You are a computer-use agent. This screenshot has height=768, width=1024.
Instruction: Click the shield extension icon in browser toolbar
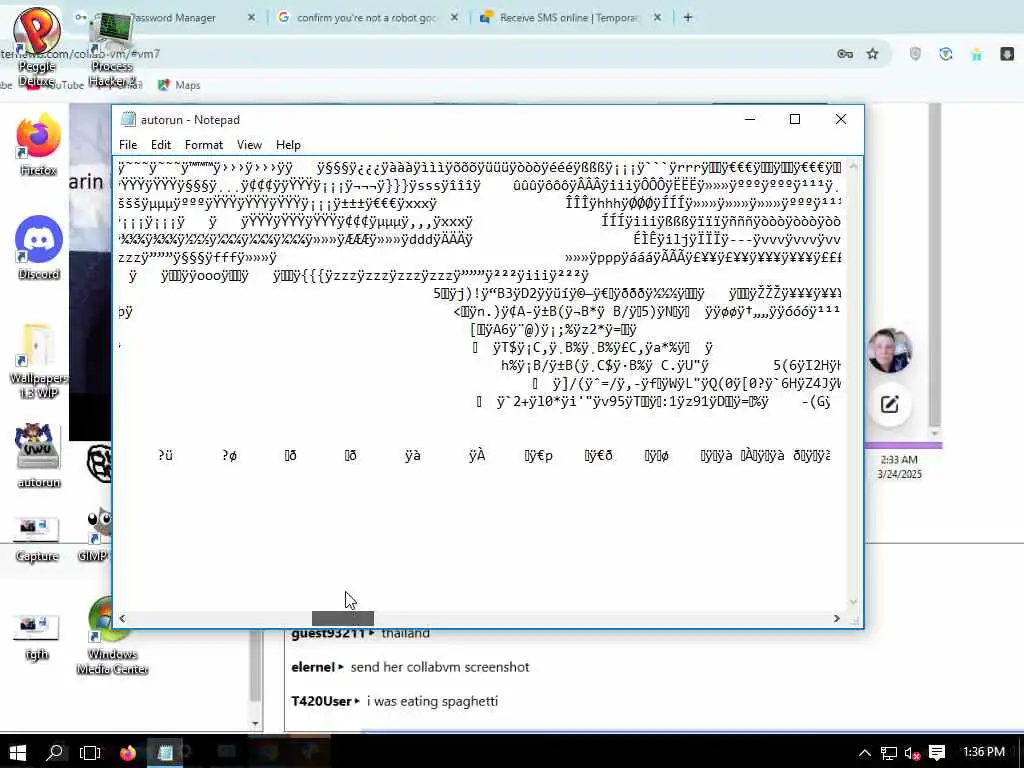(x=916, y=54)
